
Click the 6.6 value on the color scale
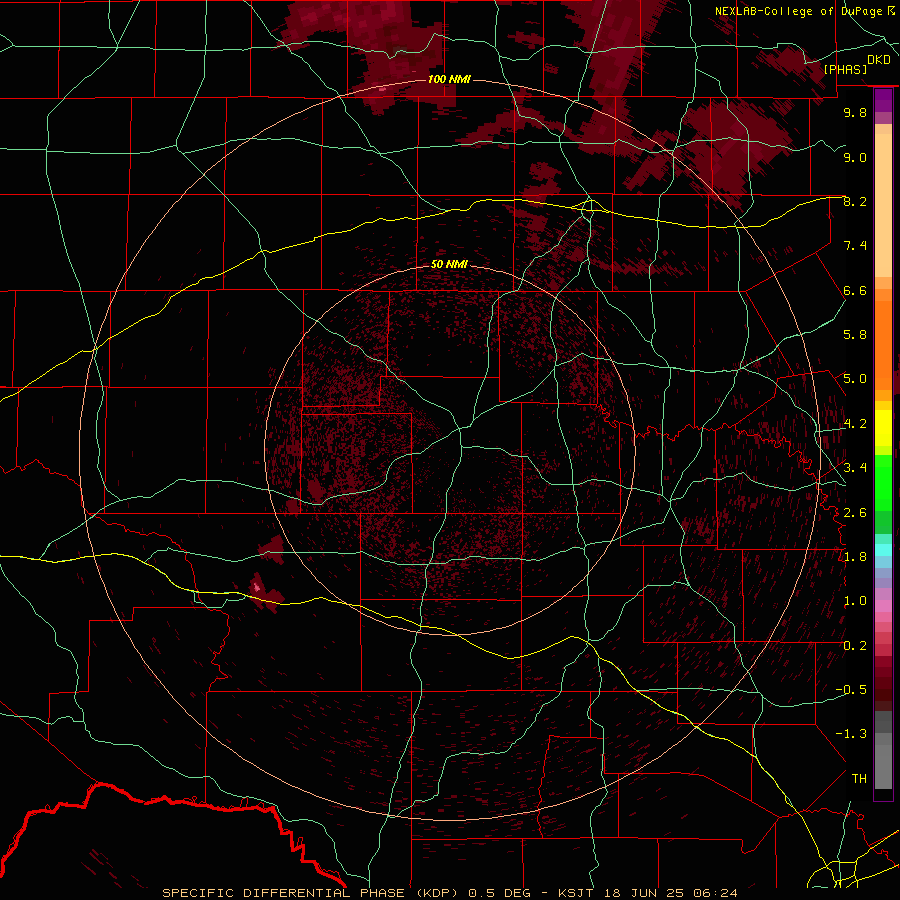click(x=855, y=290)
